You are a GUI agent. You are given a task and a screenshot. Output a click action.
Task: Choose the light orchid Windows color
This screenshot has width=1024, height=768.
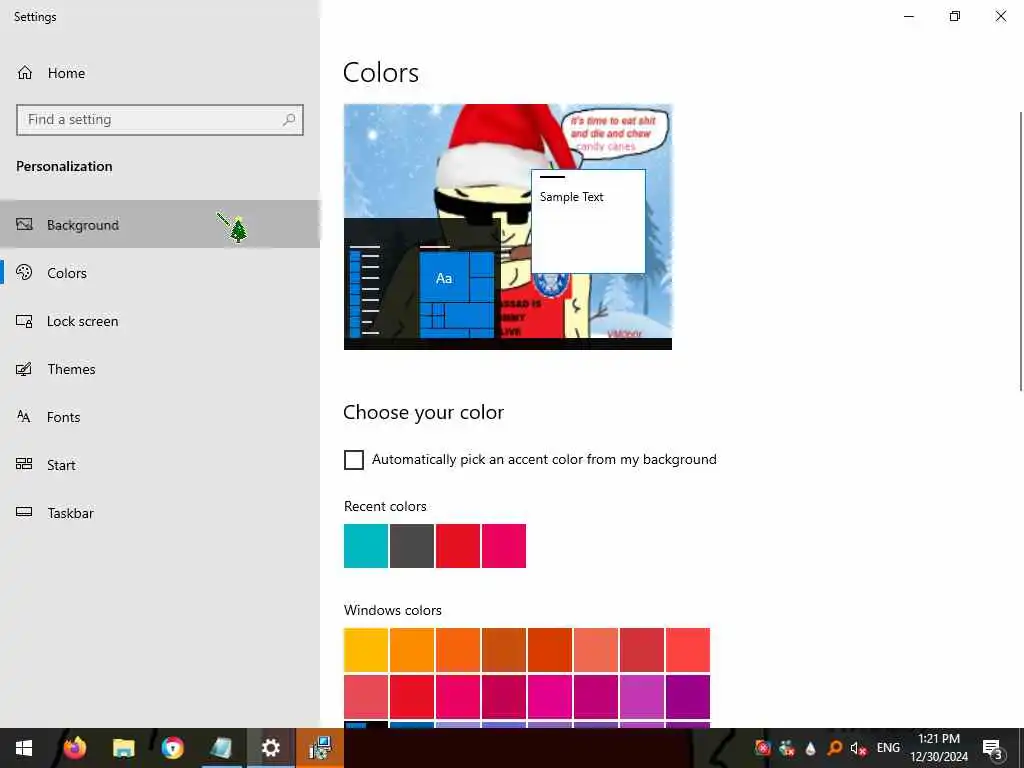(642, 697)
